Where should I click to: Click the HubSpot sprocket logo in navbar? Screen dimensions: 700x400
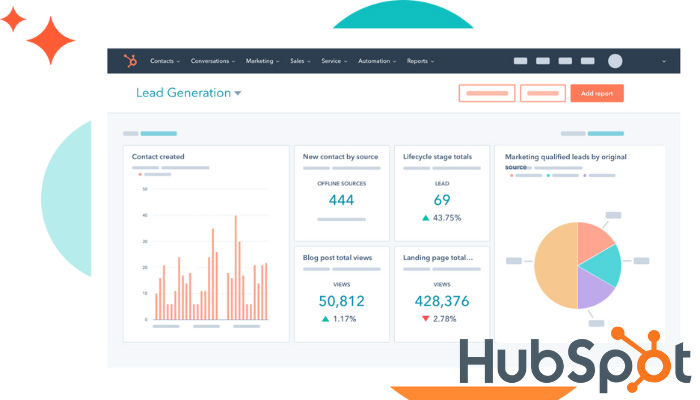(130, 61)
